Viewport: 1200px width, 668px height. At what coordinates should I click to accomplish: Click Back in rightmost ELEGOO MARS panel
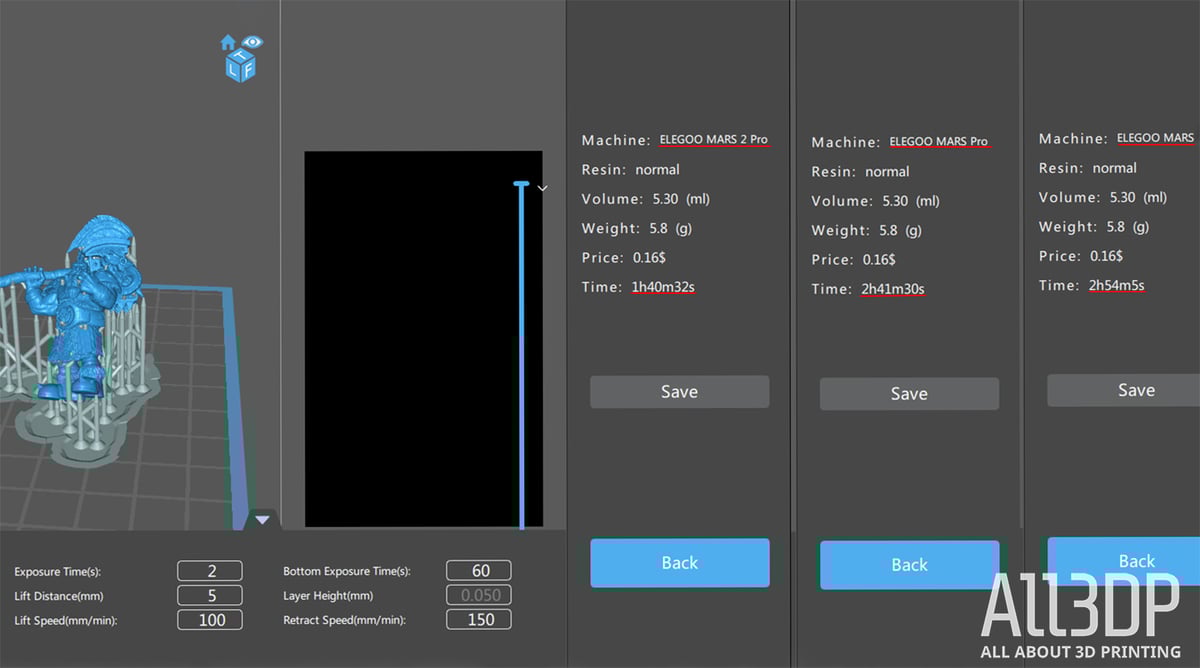(1124, 560)
